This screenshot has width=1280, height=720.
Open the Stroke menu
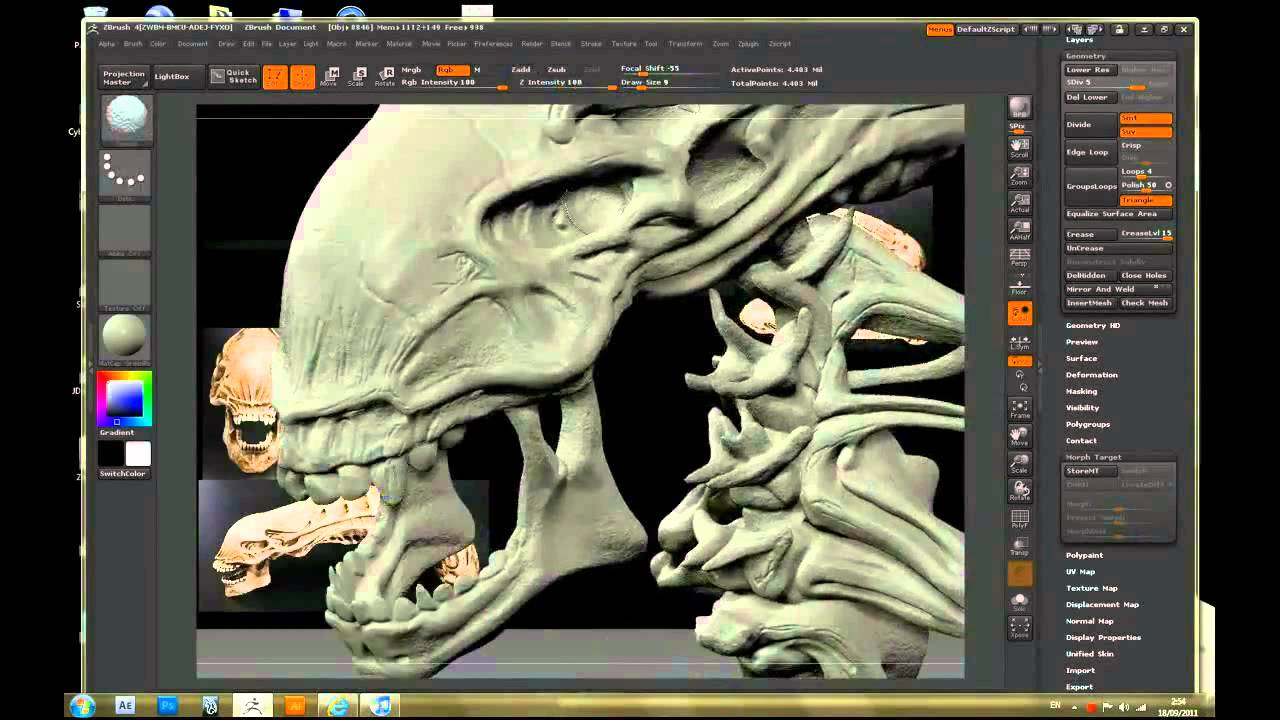coord(591,44)
